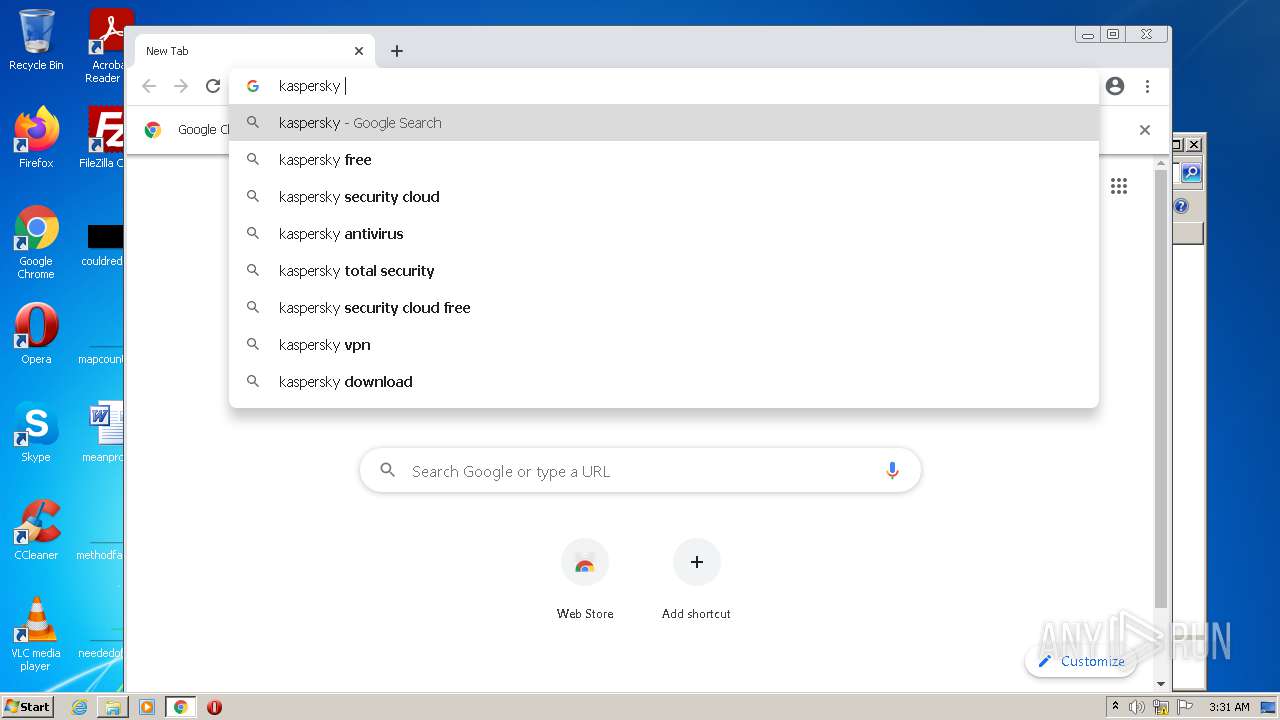Open the Acrobat Reader desktop shortcut
This screenshot has width=1280, height=720.
click(x=106, y=46)
